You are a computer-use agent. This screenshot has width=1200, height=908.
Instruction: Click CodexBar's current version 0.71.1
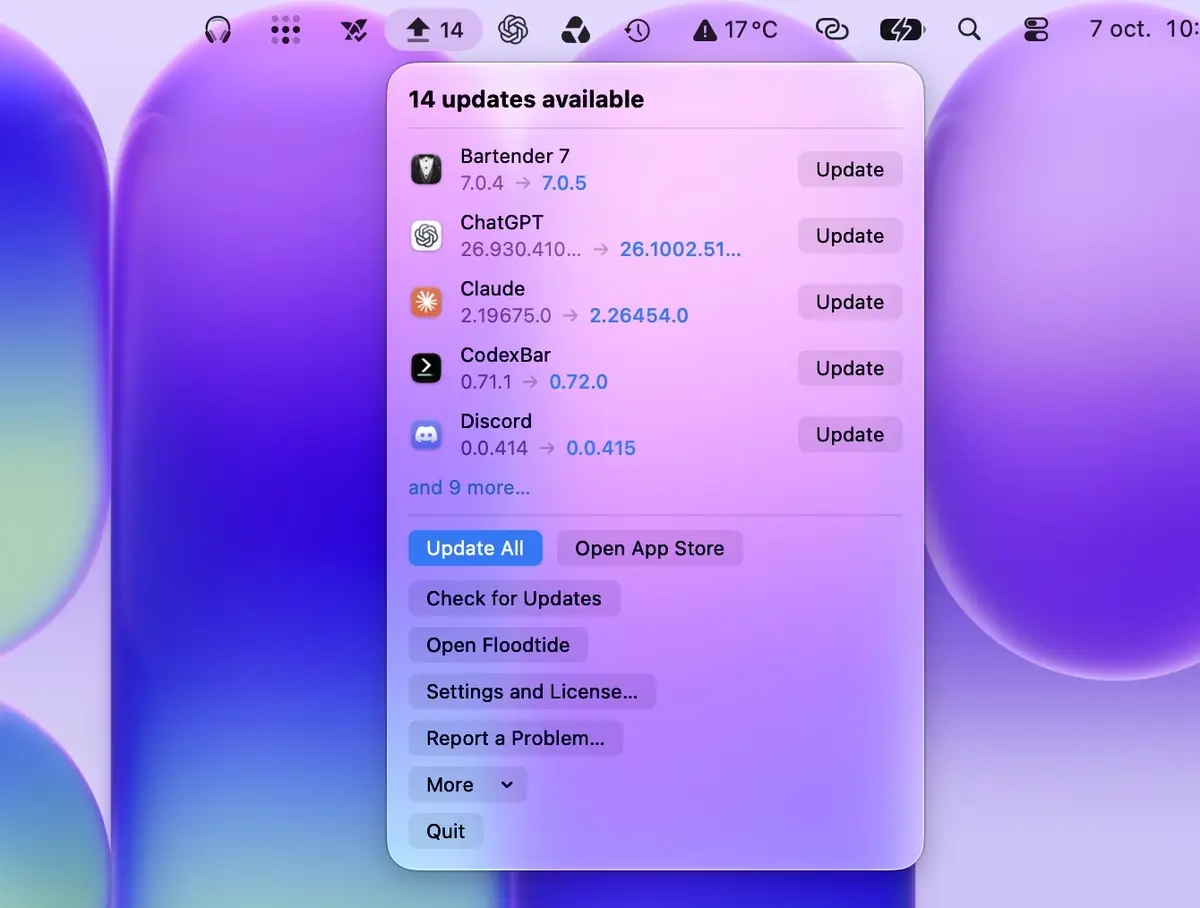point(486,382)
